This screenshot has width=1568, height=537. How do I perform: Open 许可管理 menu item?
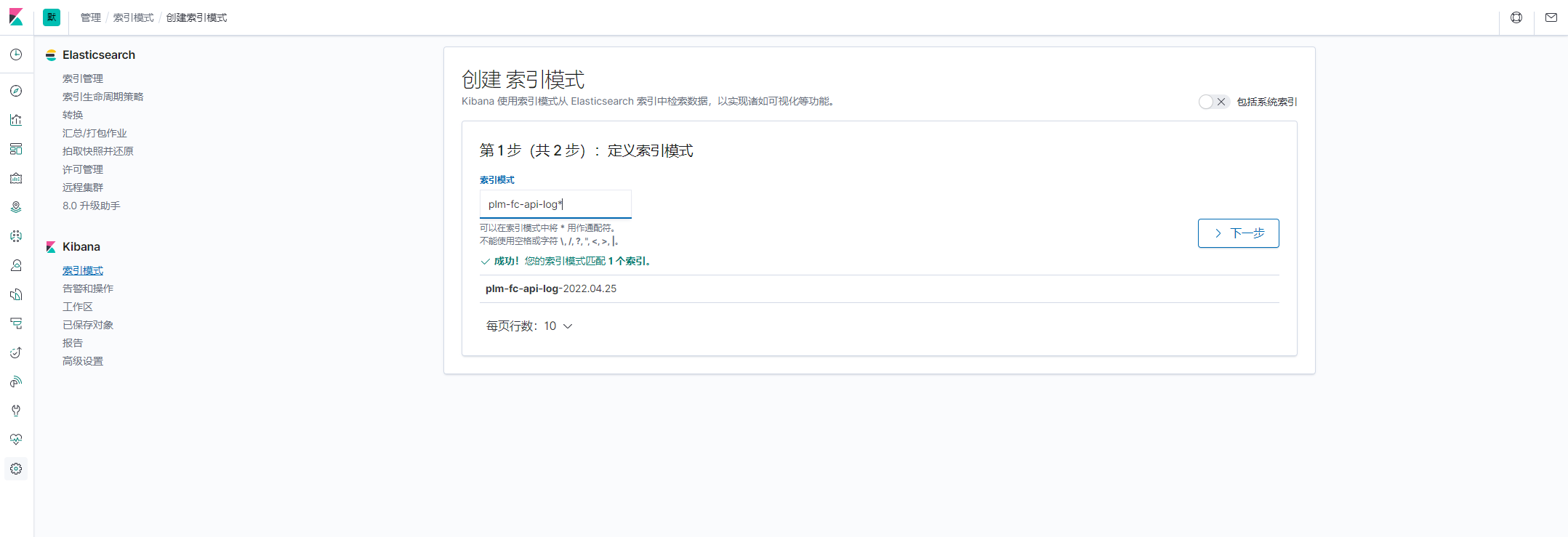[x=83, y=169]
